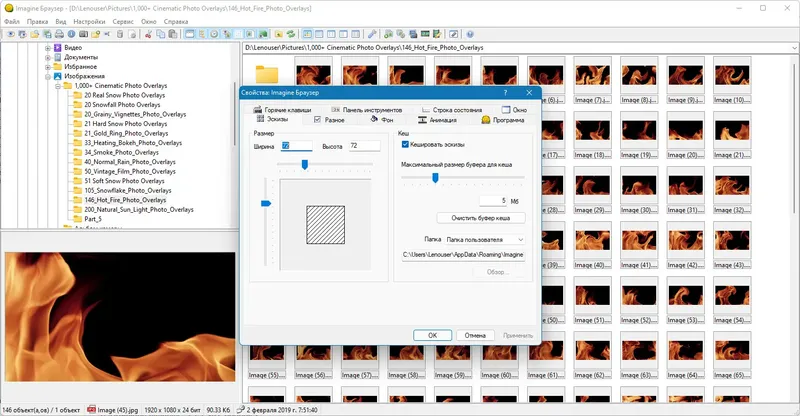Switch to the Горячие клавиши tab
This screenshot has width=800, height=416.
pyautogui.click(x=282, y=110)
